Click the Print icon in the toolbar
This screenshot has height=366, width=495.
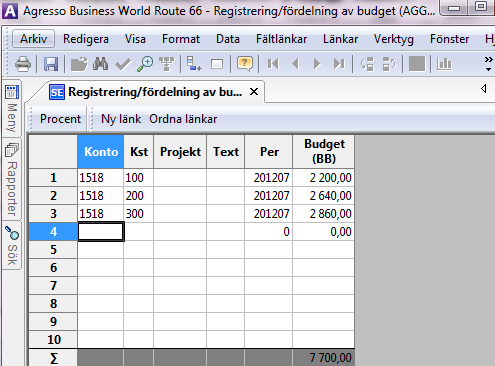pos(23,64)
